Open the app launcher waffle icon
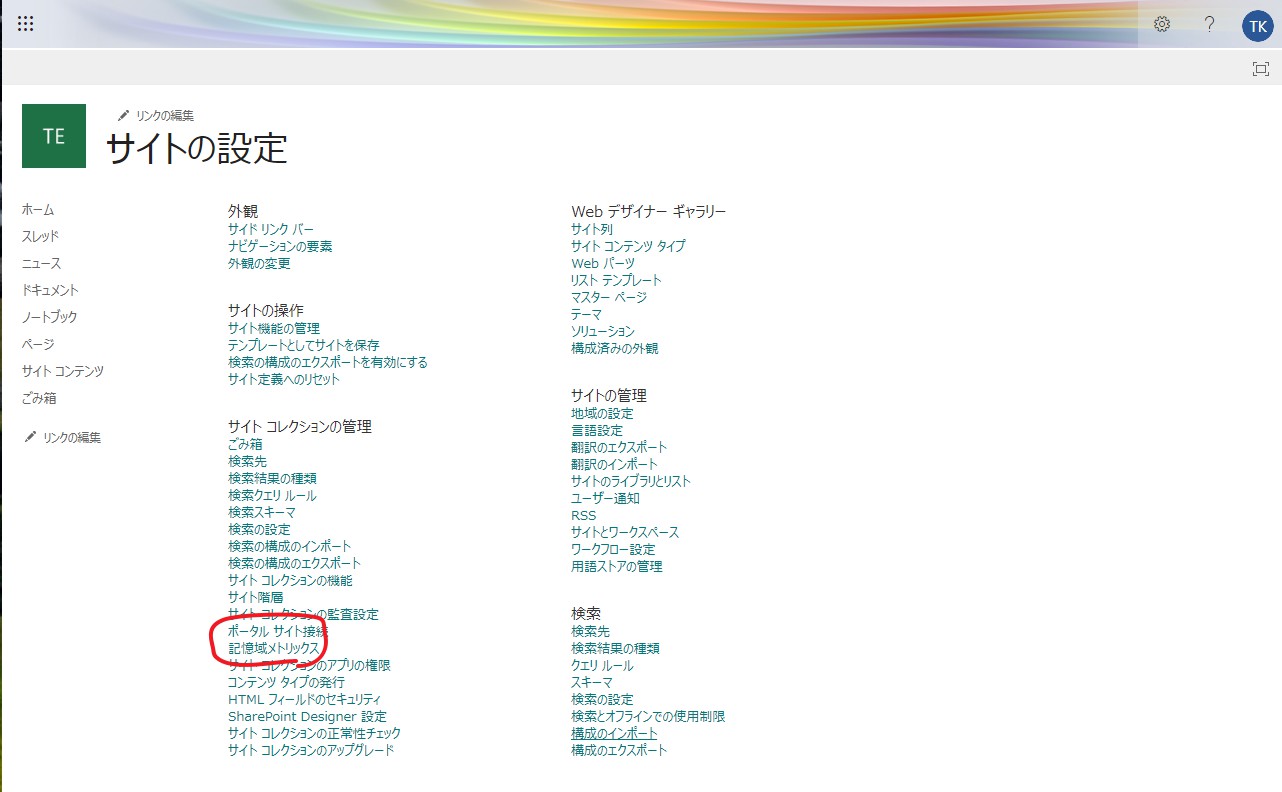This screenshot has height=792, width=1282. pyautogui.click(x=26, y=24)
